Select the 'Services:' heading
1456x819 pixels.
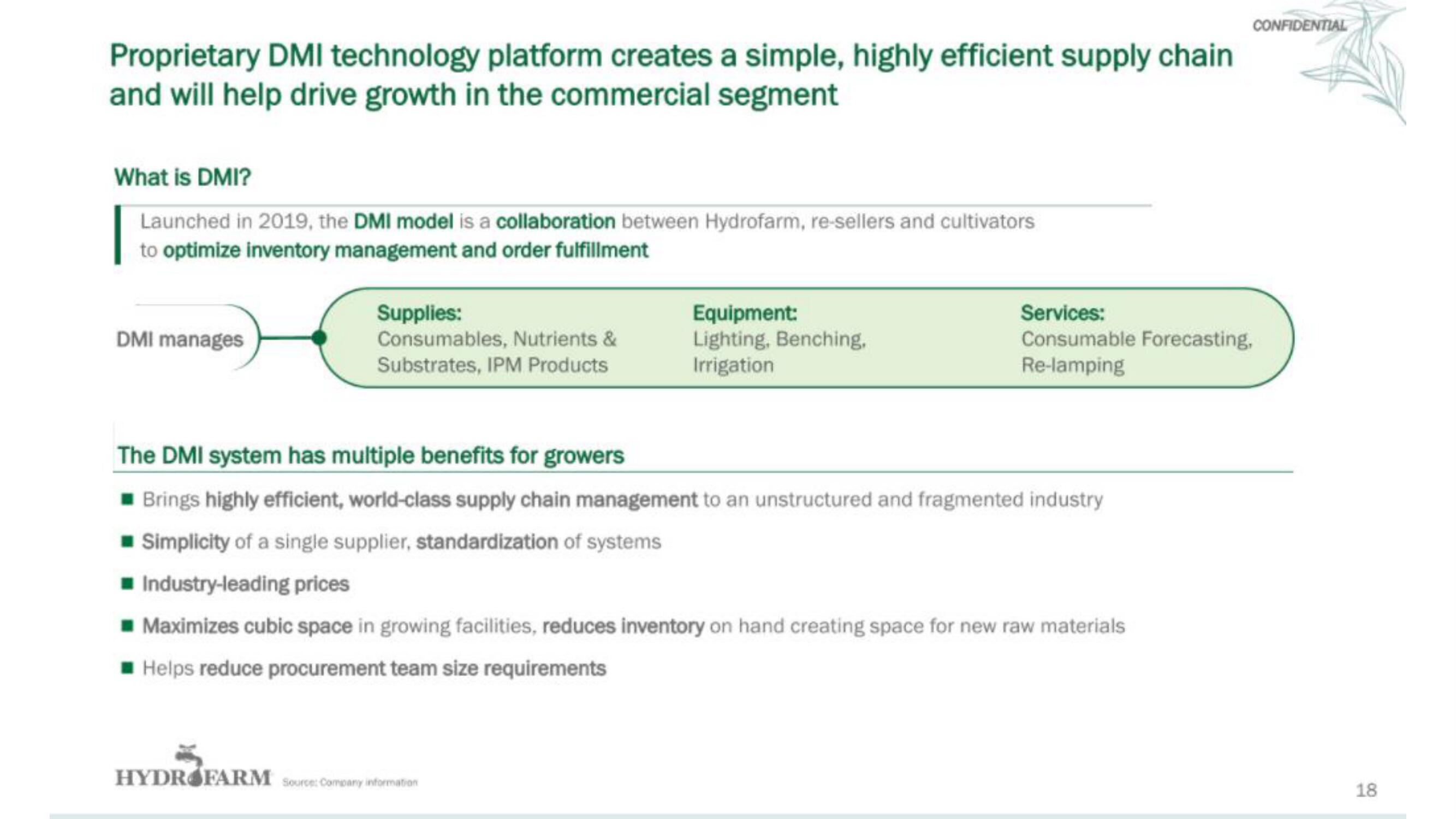[1062, 312]
